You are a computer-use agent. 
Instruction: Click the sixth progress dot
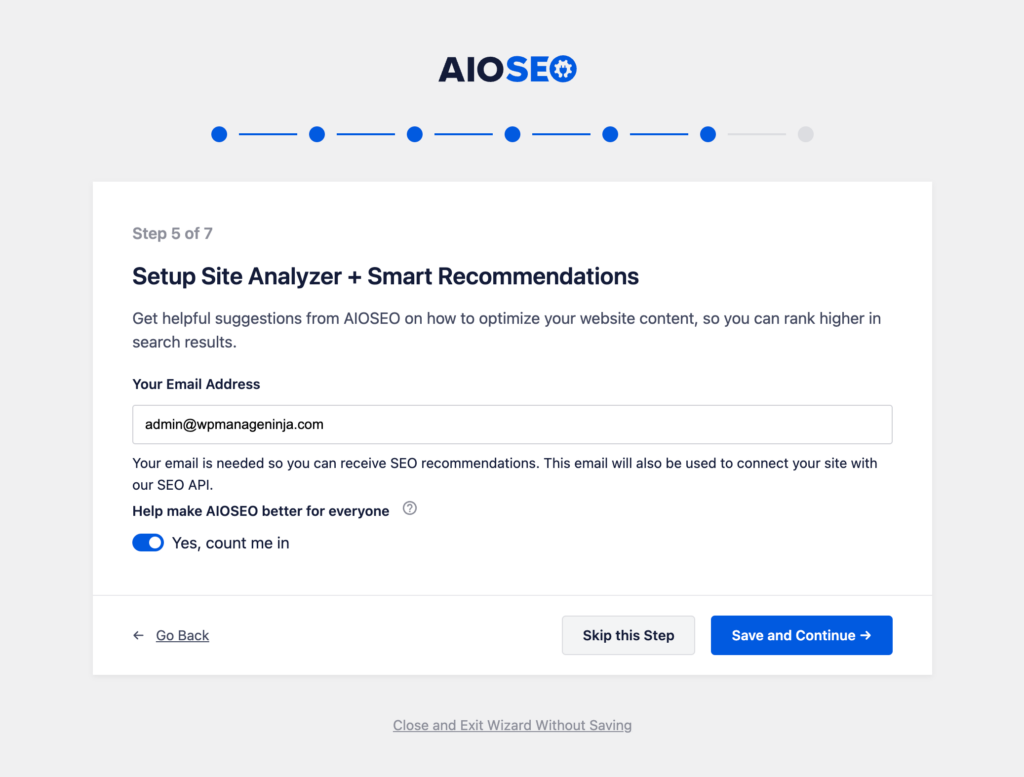coord(708,134)
